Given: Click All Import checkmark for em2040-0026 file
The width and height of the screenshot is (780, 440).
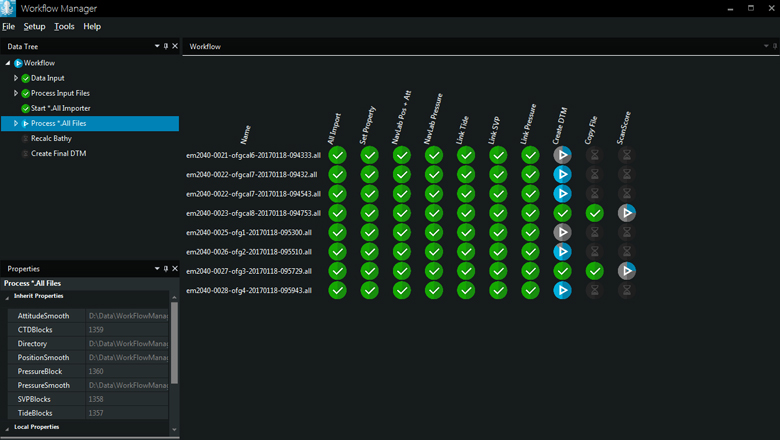Looking at the screenshot, I should tap(338, 251).
